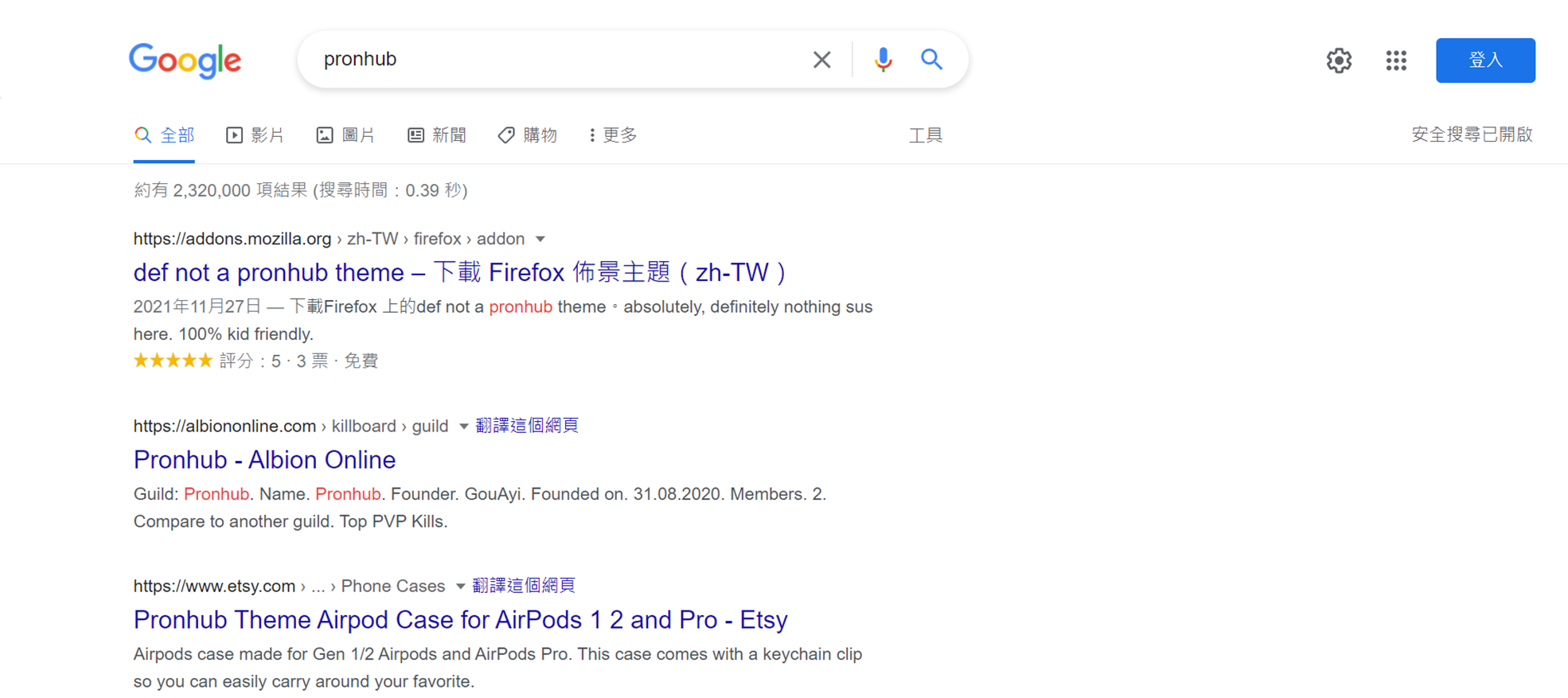This screenshot has width=1568, height=698.
Task: Expand dropdown arrow beside etsy.com URL
Action: [x=460, y=587]
